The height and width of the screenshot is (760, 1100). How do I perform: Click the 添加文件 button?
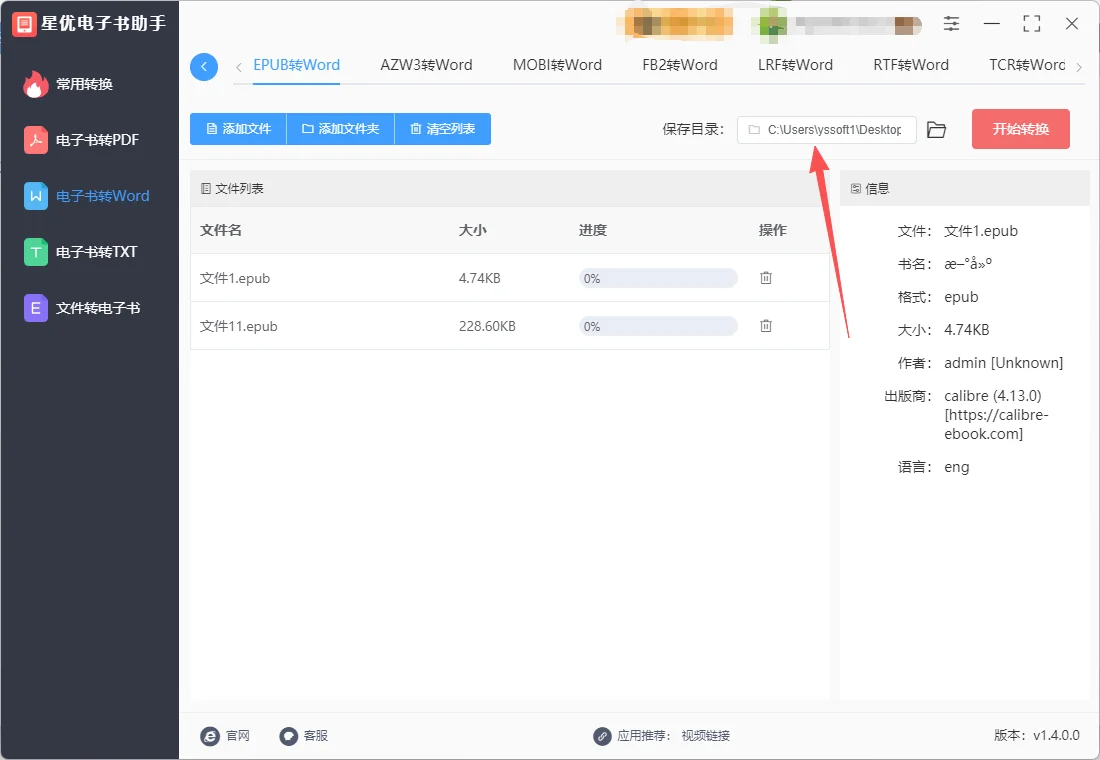click(239, 129)
